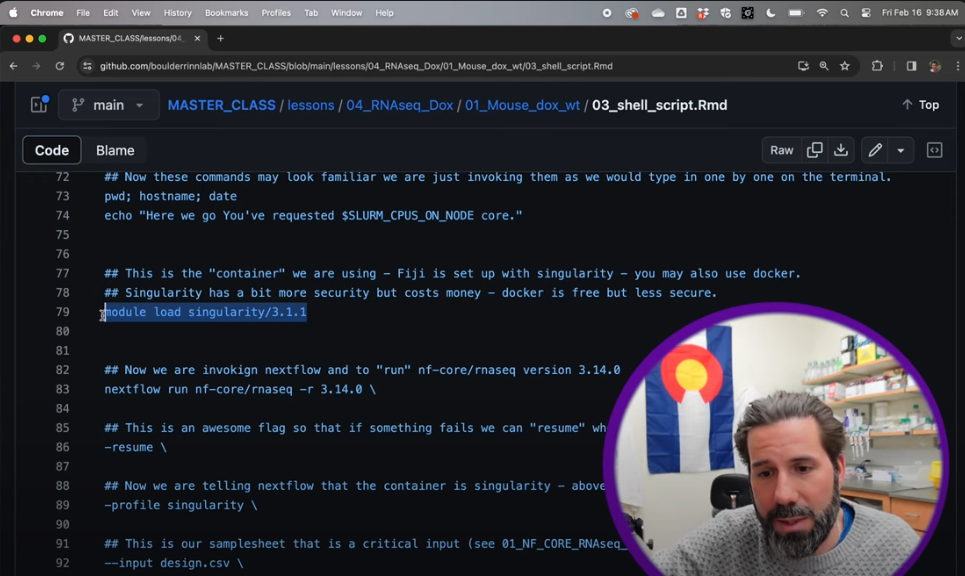Viewport: 965px width, 576px height.
Task: Expand more edit options caret
Action: click(900, 150)
